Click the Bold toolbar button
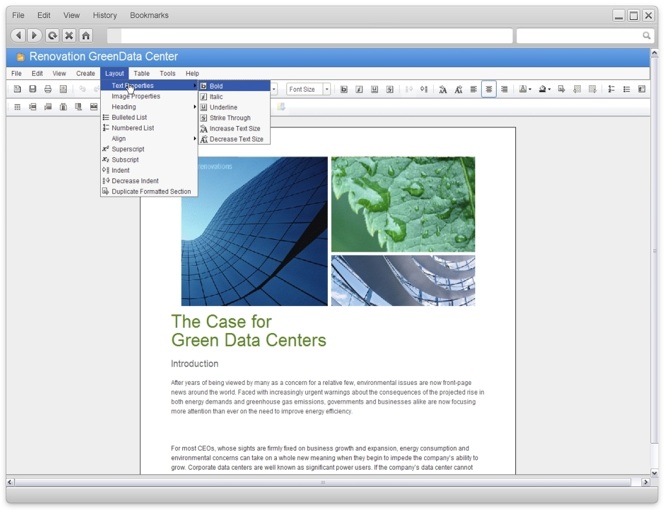Screen dimensions: 664x515 point(344,89)
